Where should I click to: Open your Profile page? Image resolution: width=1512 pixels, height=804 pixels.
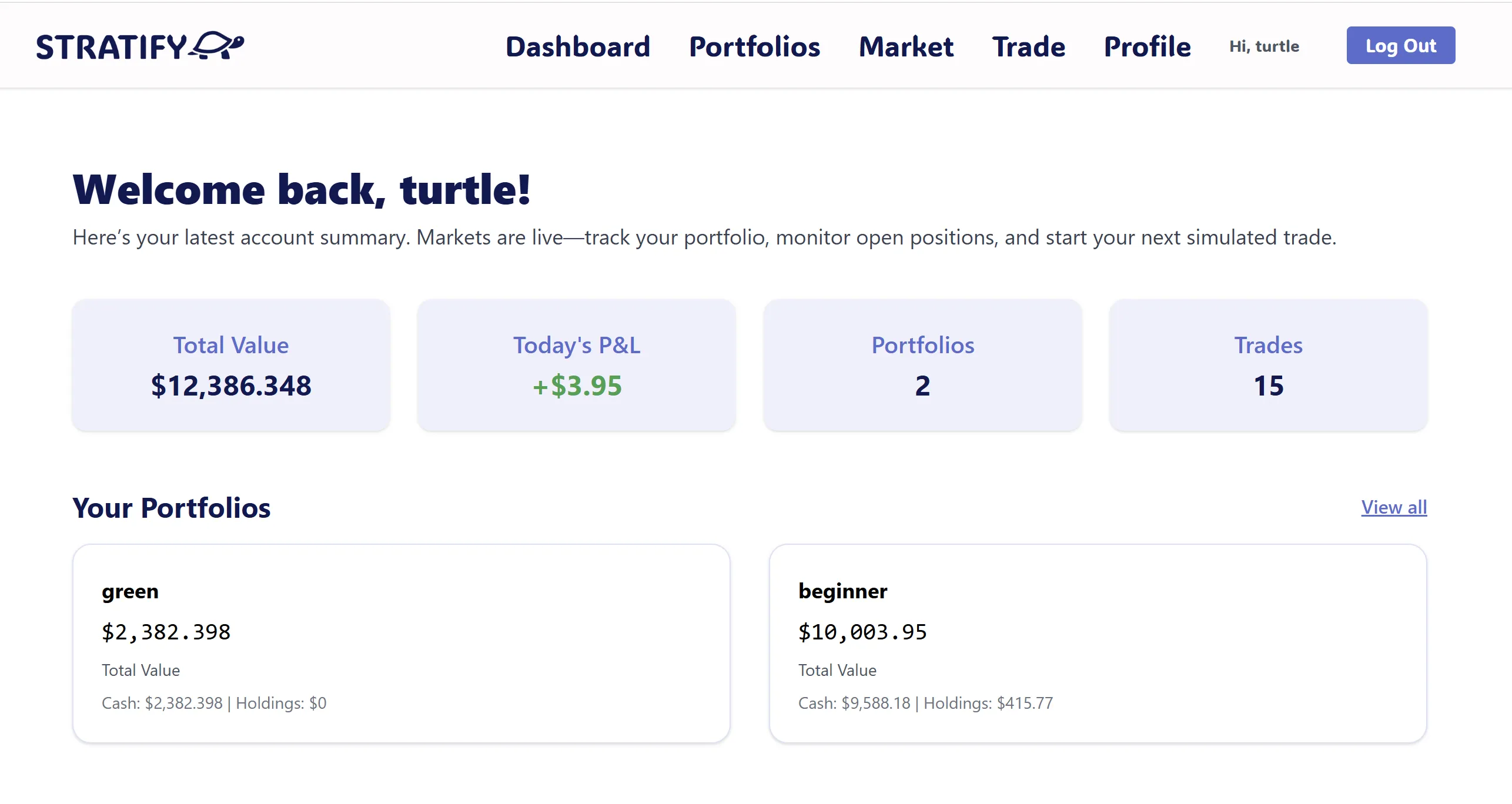click(1148, 47)
